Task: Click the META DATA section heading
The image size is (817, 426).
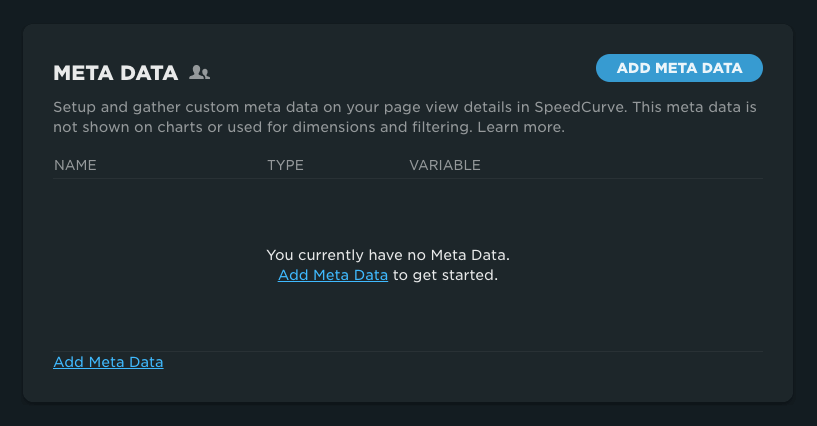Action: click(115, 73)
